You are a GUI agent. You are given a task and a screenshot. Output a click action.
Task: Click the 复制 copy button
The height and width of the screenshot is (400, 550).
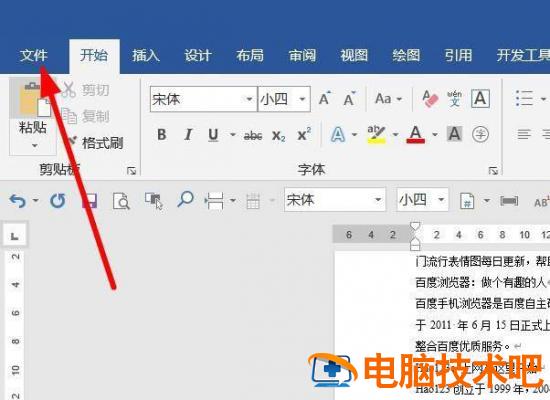coord(85,116)
